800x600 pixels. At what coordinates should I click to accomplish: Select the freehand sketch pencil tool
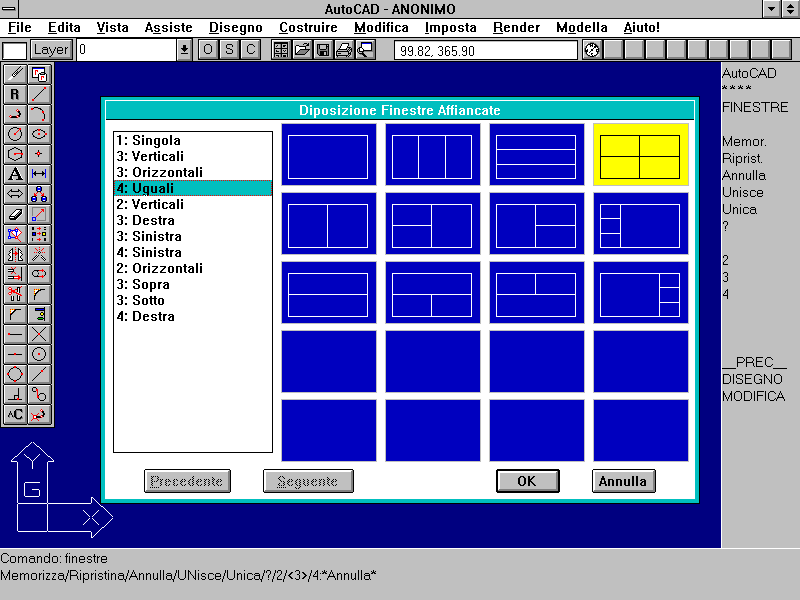click(15, 74)
